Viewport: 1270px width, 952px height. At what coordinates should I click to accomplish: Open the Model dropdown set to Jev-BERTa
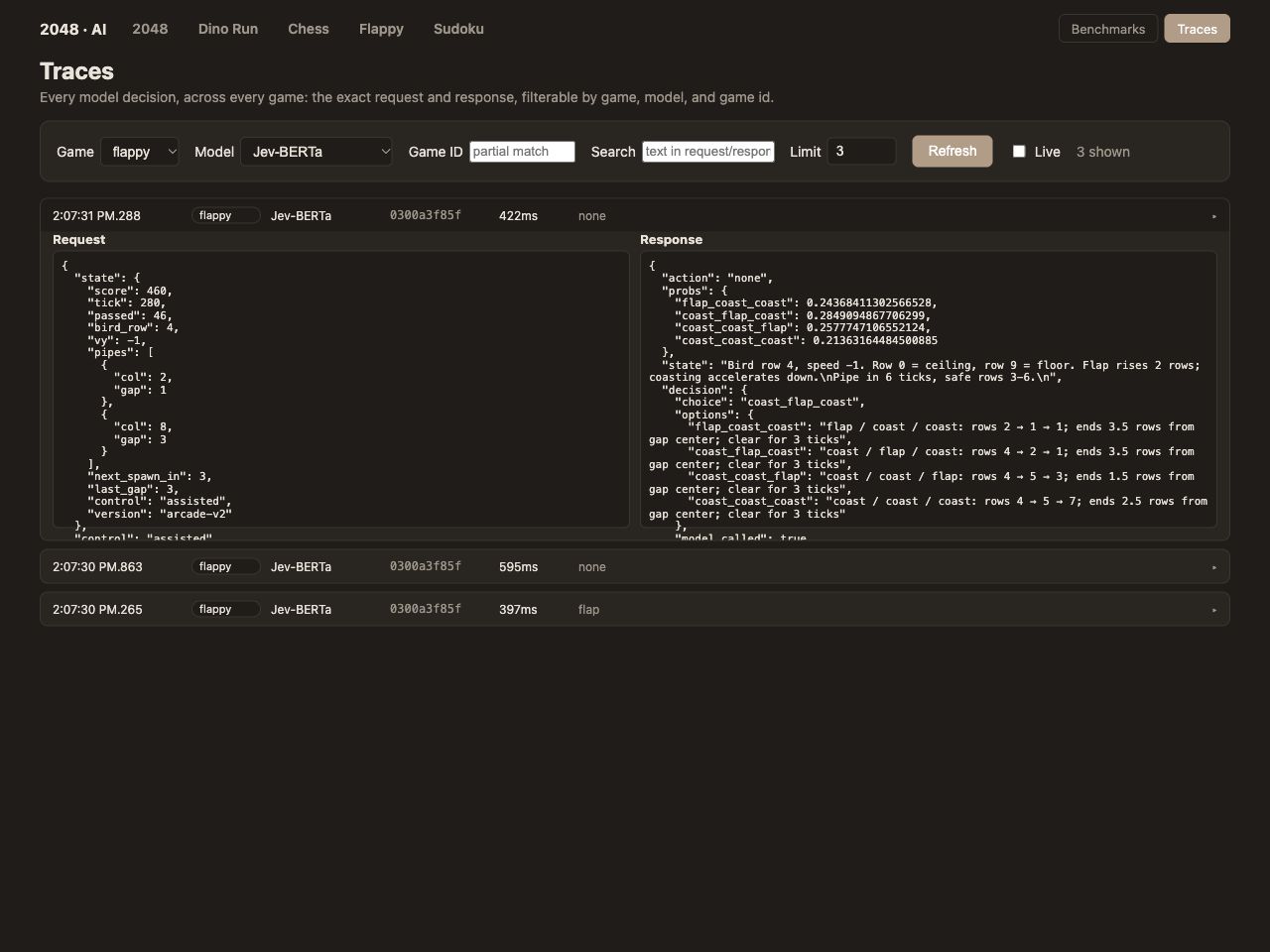(x=317, y=152)
